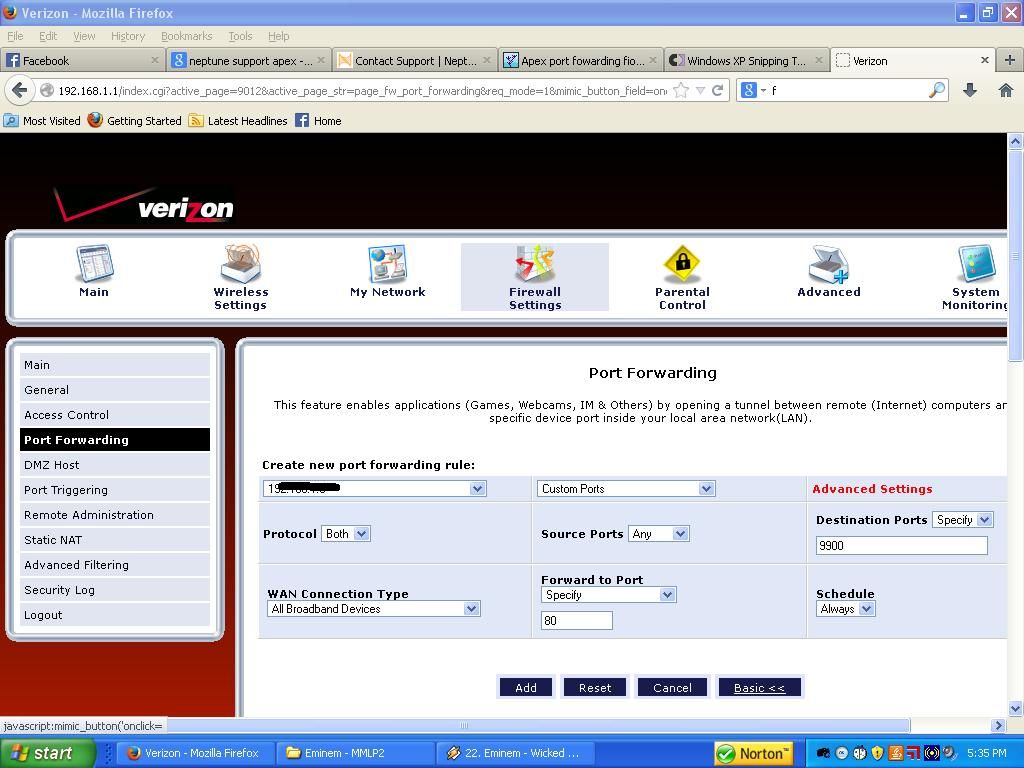Click the Norton tray indicator

(754, 753)
